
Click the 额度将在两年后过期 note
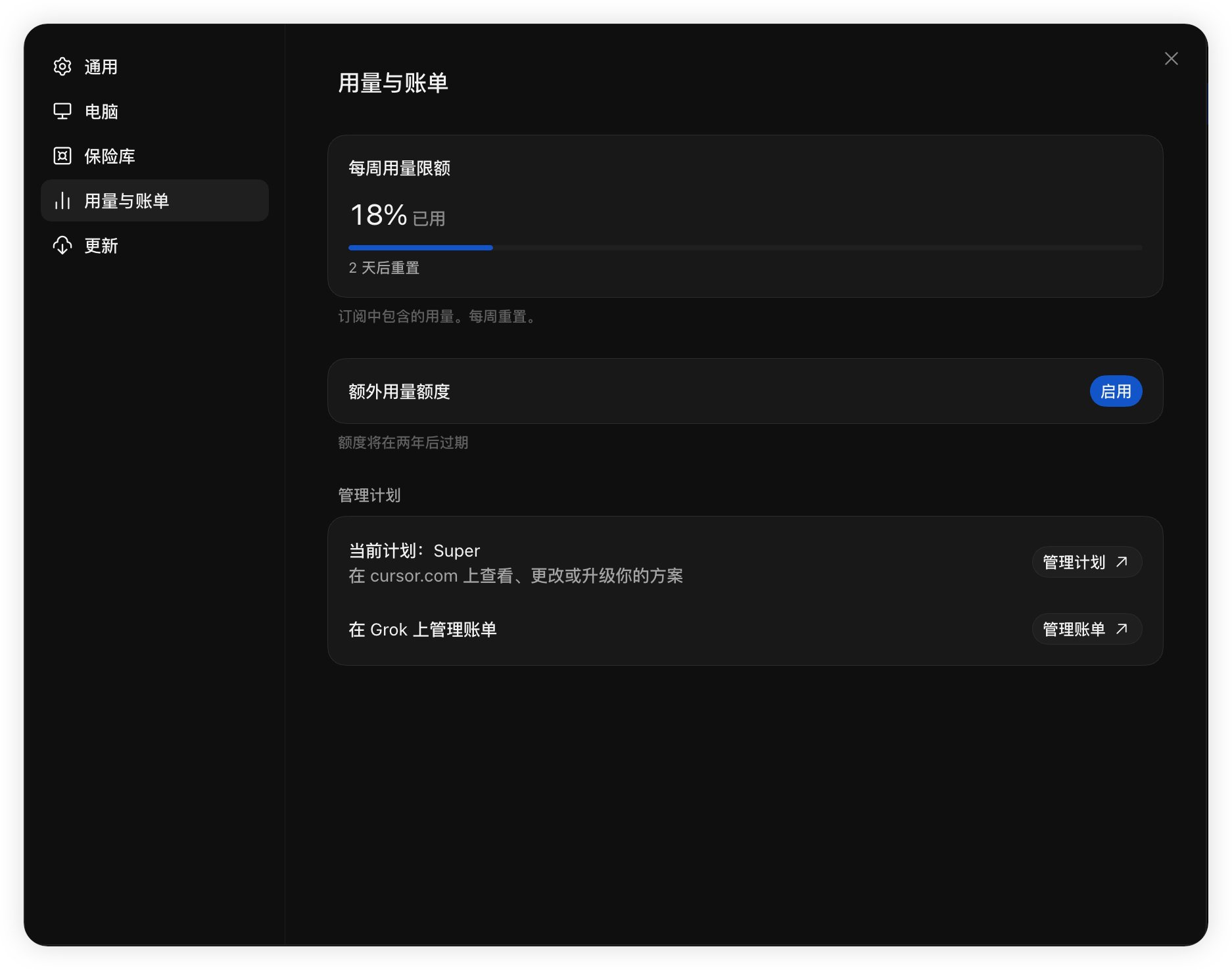(403, 442)
